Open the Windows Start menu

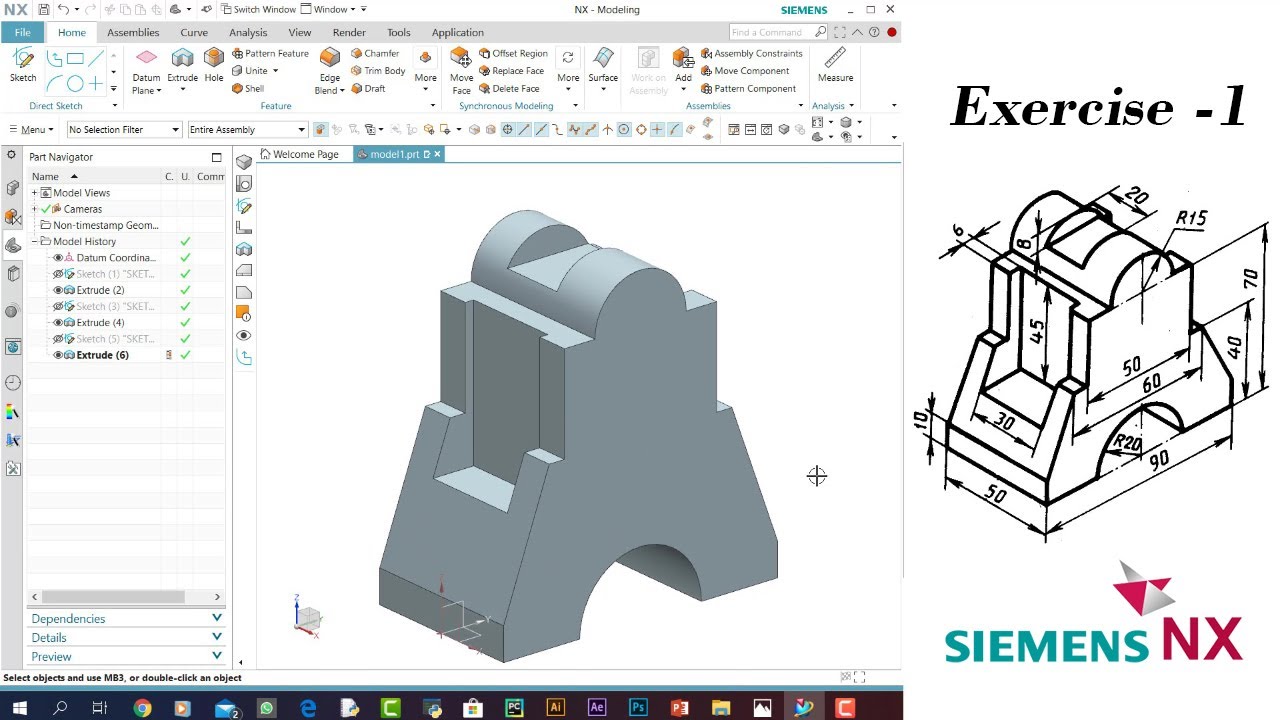click(19, 708)
